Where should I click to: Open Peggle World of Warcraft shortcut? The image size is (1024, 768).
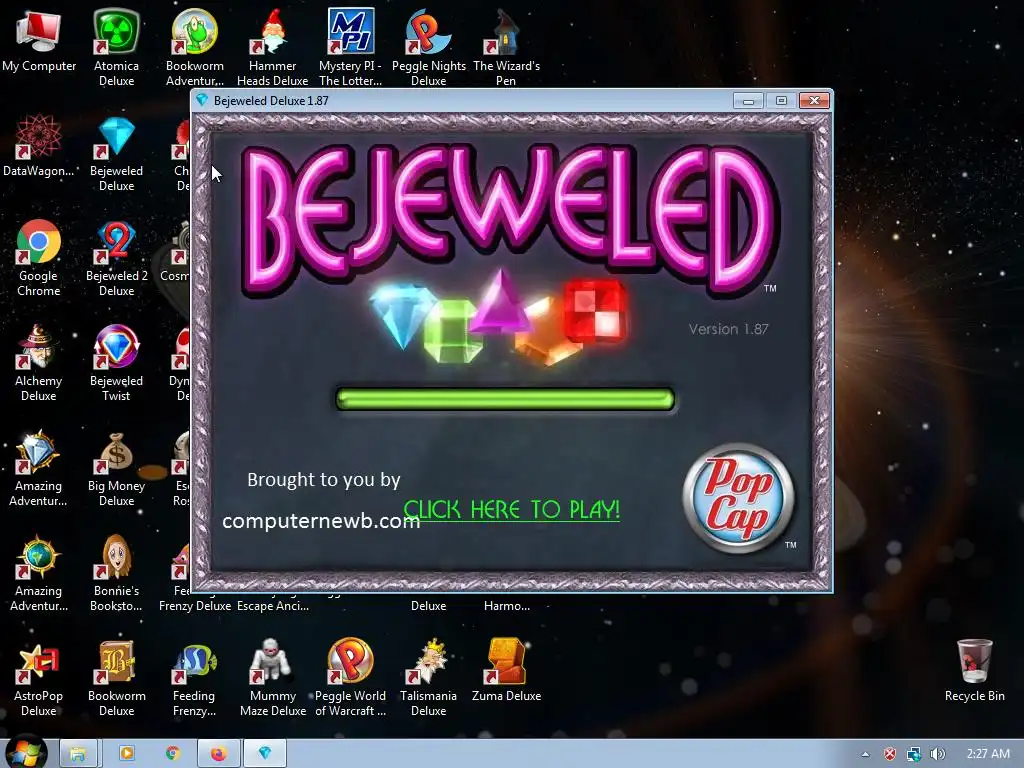(351, 679)
